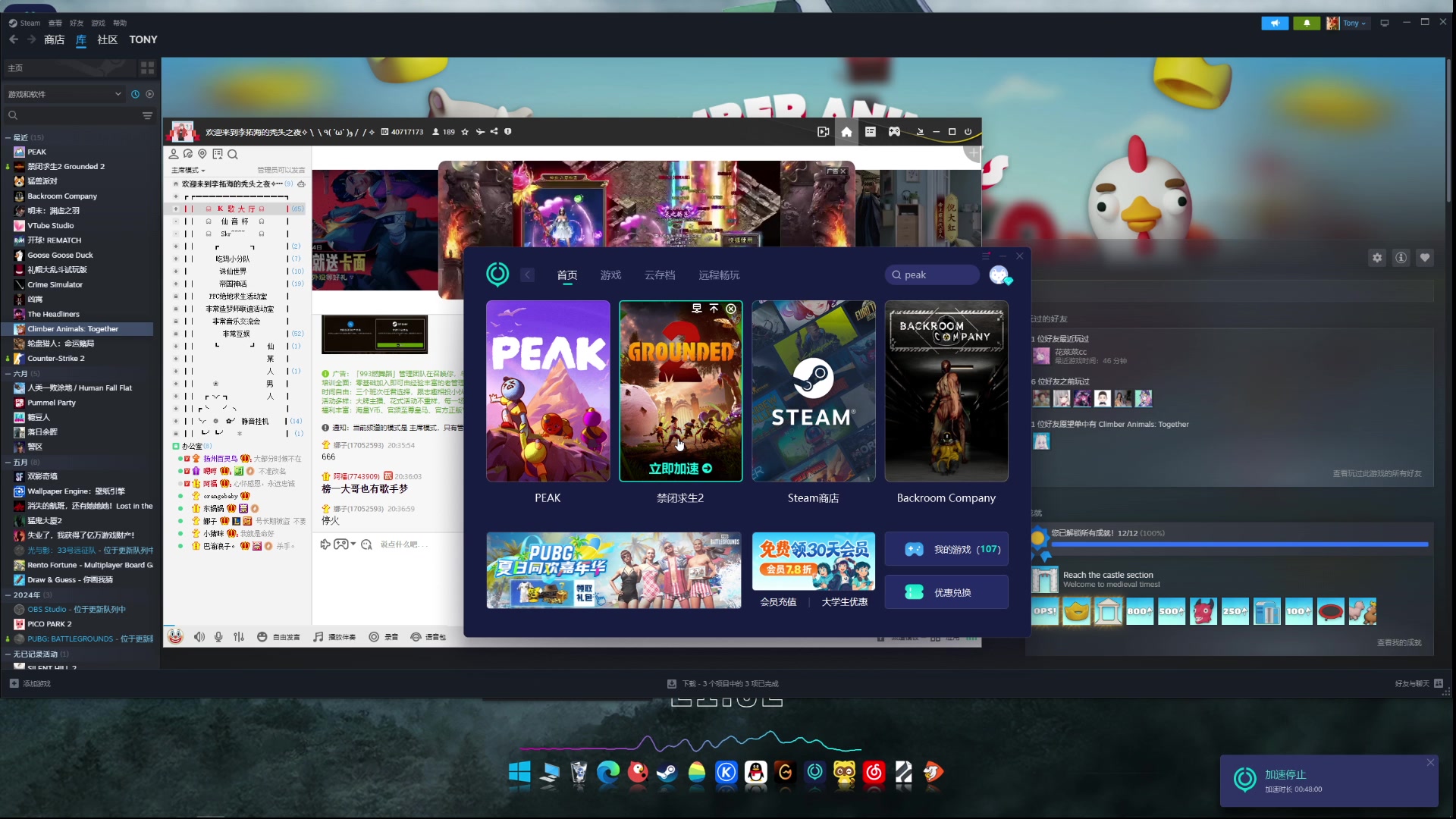Open the Windows Start button
Screen dimensions: 1456x819
[x=519, y=772]
